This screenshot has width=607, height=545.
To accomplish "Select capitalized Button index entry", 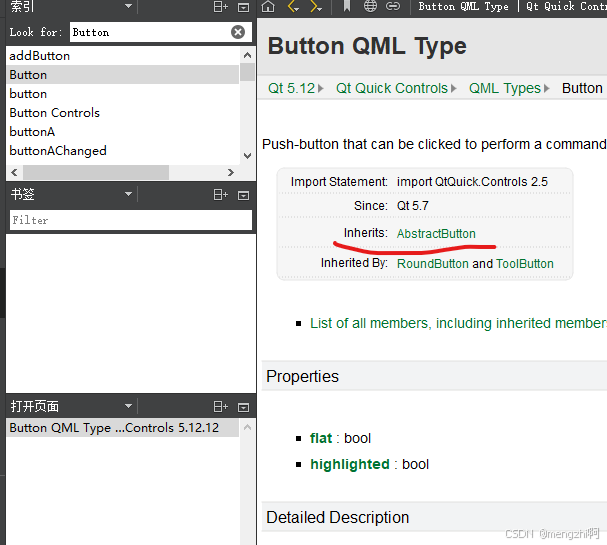I will pos(123,75).
